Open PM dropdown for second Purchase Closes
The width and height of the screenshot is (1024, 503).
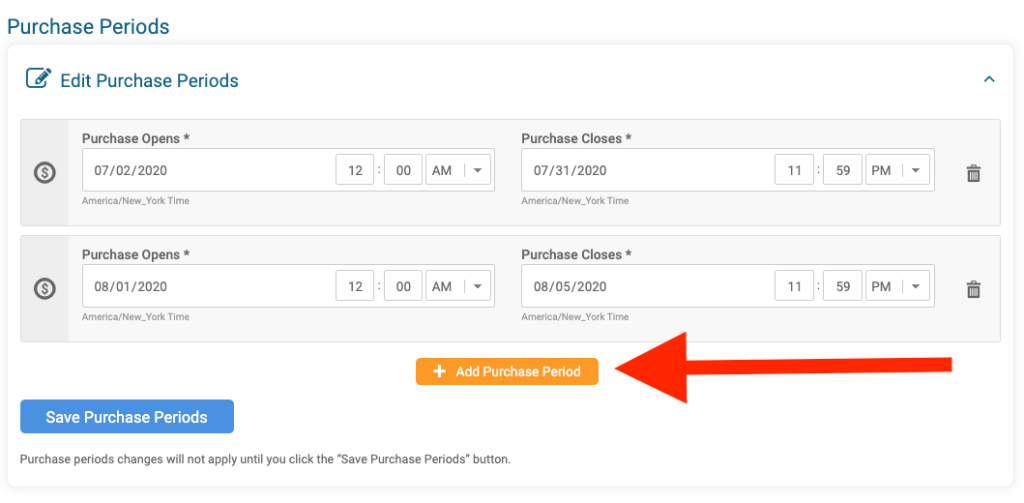coord(897,286)
